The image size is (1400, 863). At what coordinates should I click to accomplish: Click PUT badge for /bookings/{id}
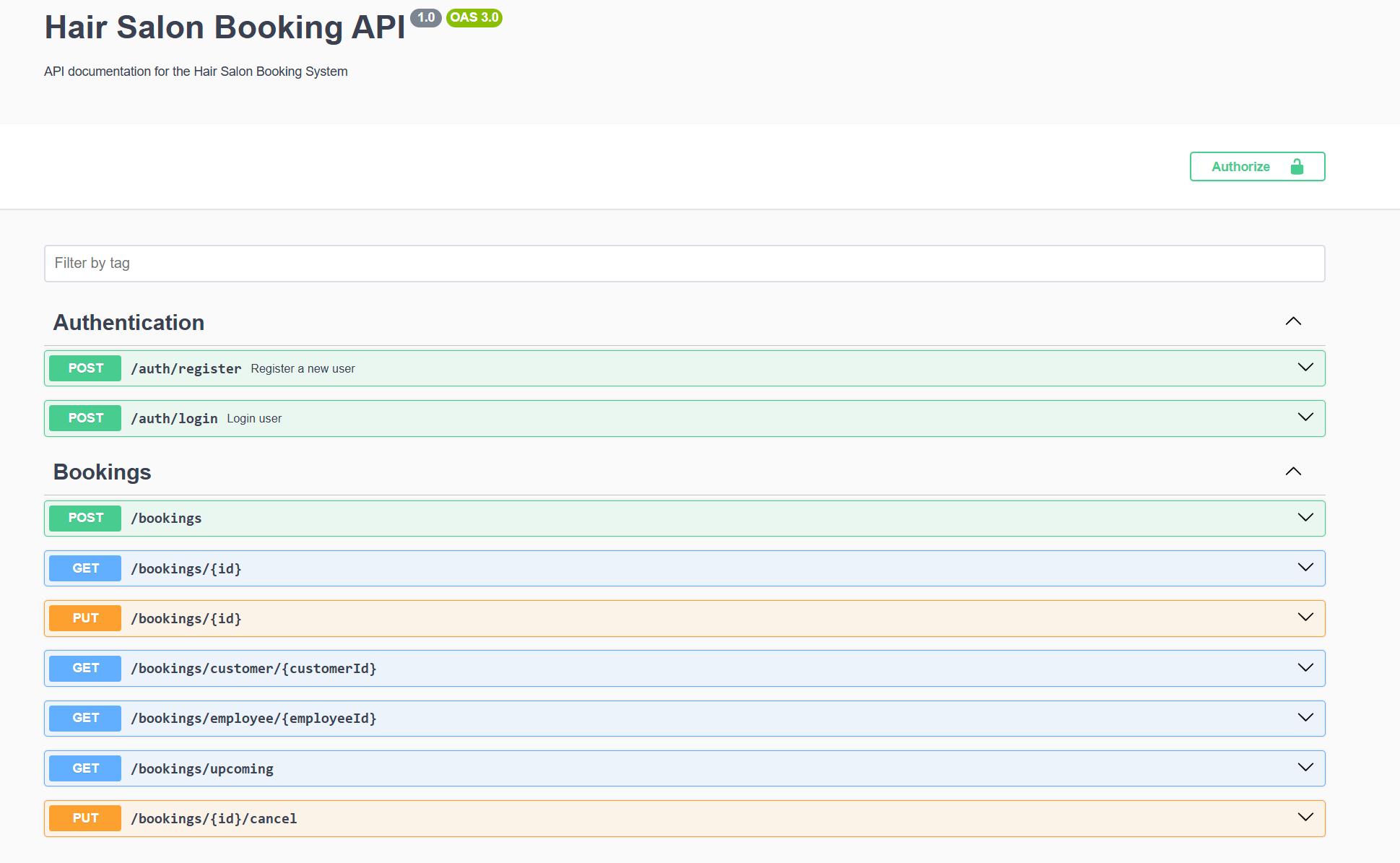85,618
